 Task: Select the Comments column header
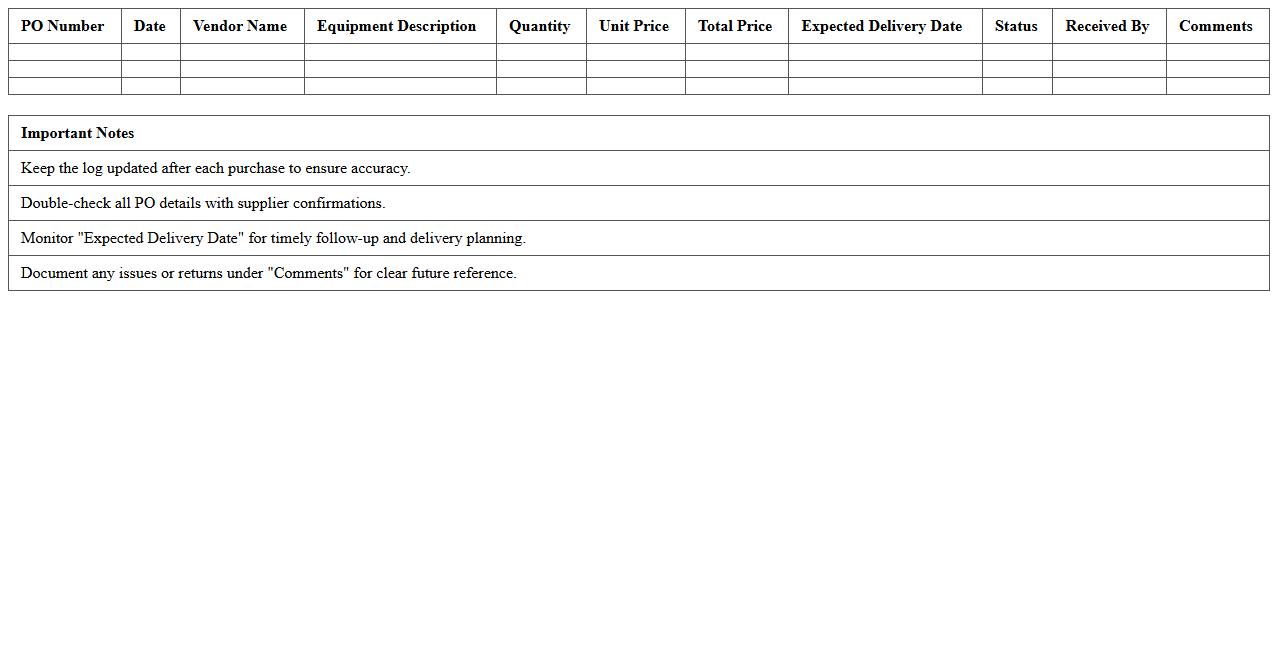pos(1215,26)
